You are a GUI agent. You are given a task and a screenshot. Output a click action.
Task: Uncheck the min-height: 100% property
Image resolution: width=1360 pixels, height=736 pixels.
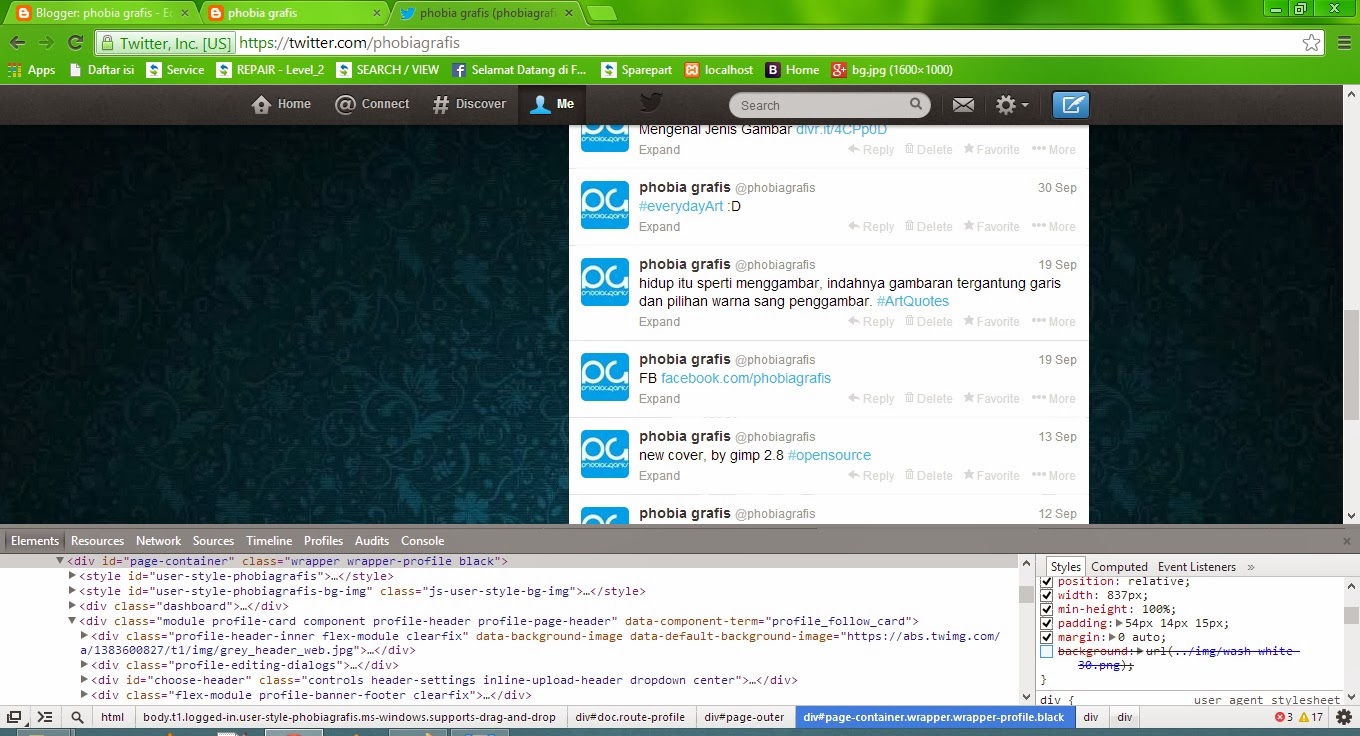tap(1047, 609)
